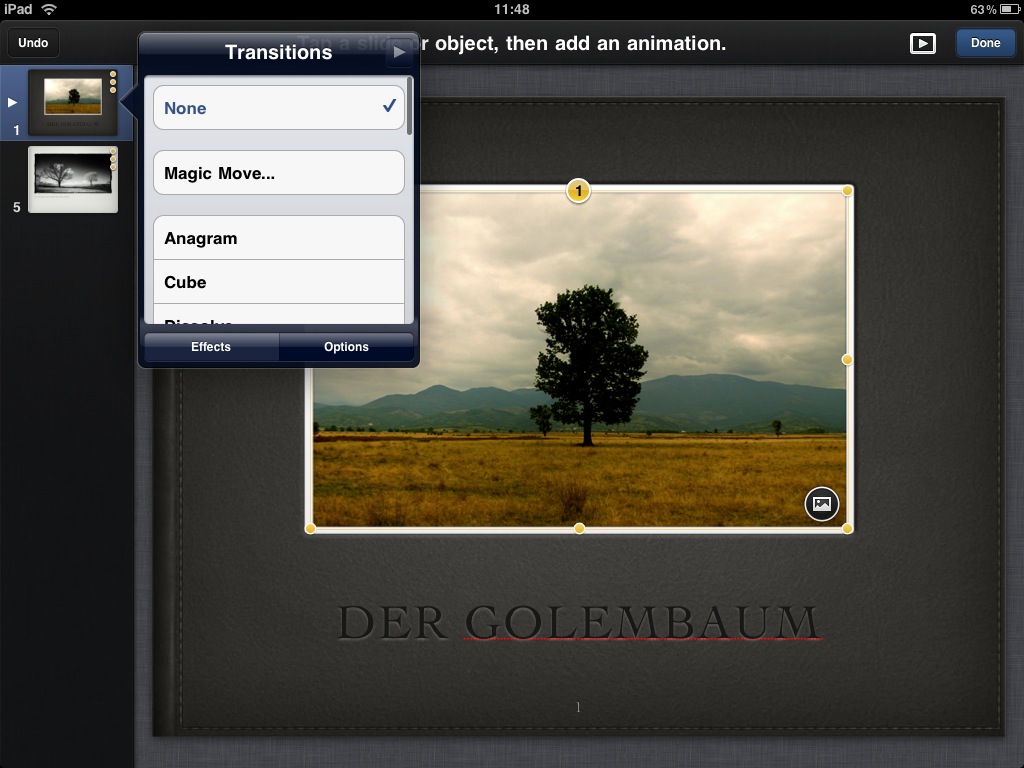Tap the play triangle beside slide 1

coord(13,102)
